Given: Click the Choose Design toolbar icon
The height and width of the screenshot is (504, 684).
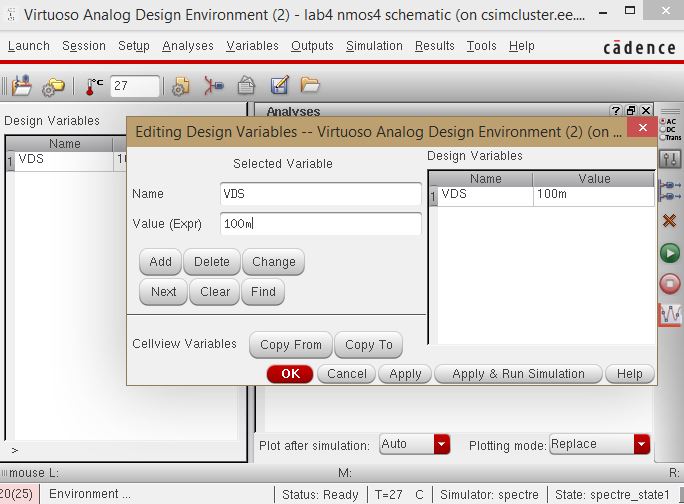Looking at the screenshot, I should 21,85.
